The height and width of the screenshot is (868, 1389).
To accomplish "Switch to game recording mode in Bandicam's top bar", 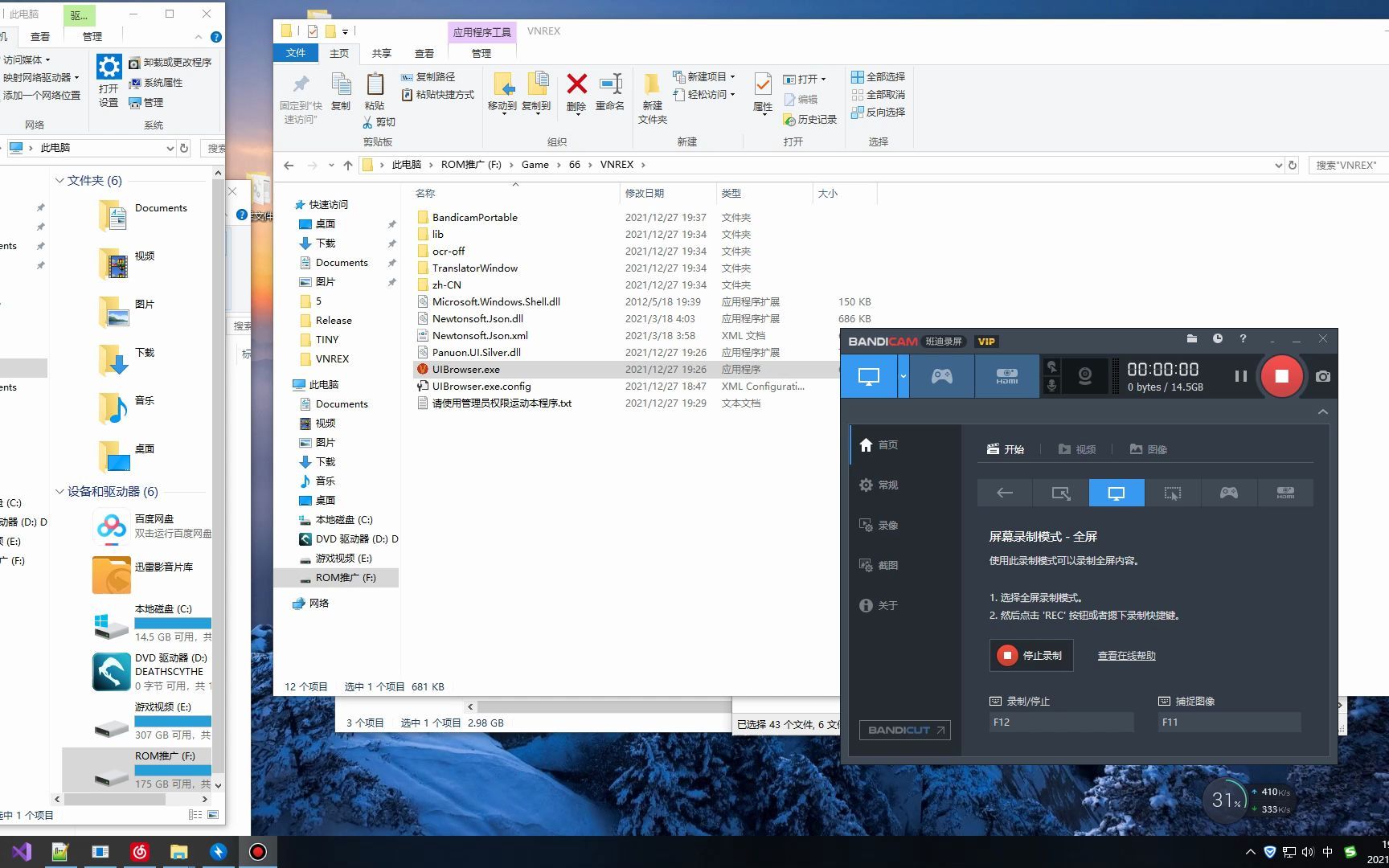I will point(941,376).
